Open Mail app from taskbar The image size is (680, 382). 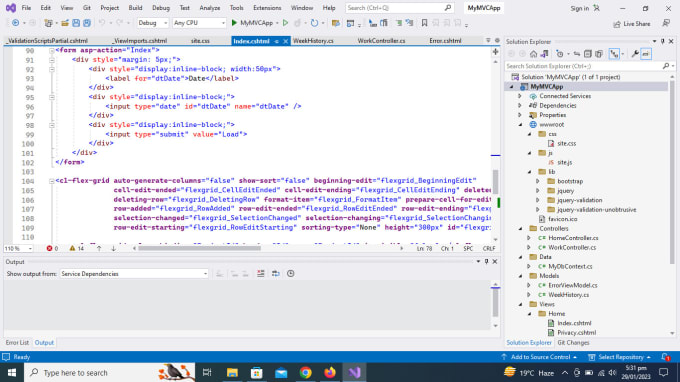(x=281, y=372)
